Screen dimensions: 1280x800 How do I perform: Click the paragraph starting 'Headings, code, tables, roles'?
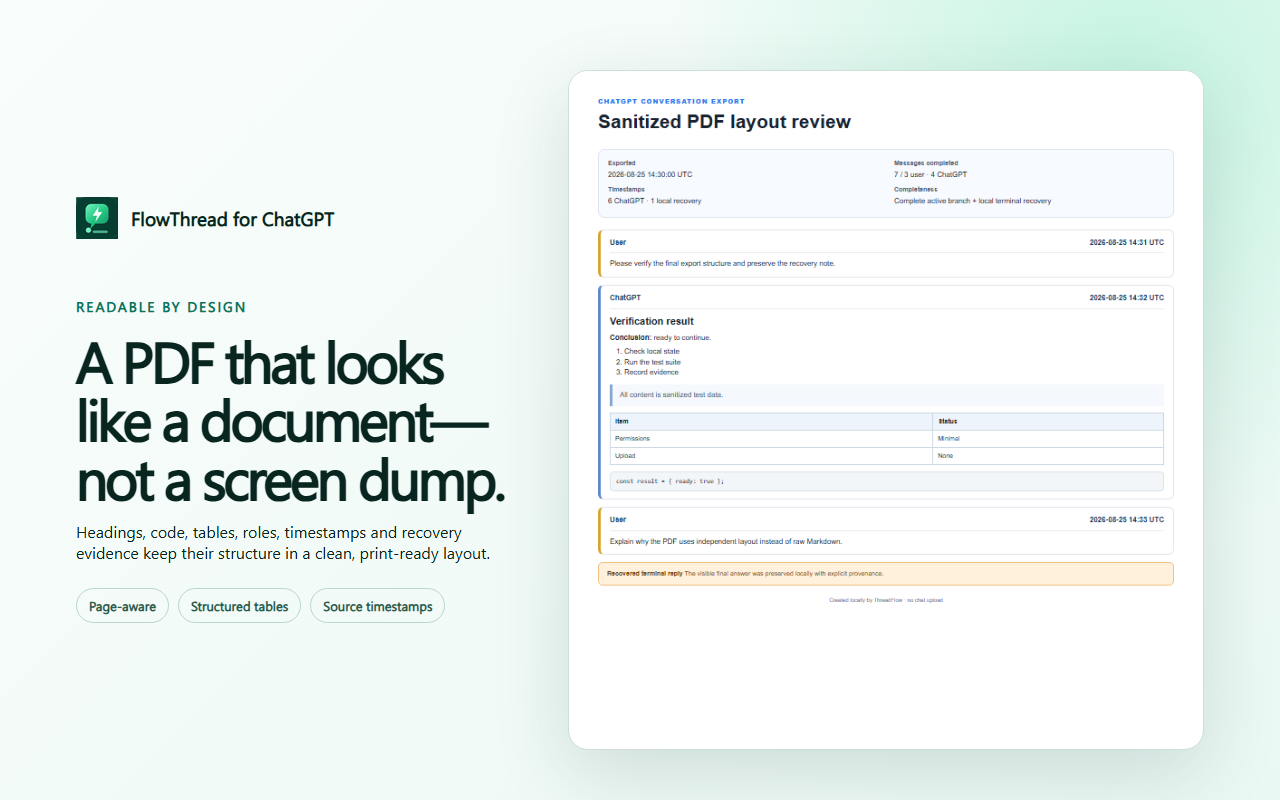(x=283, y=543)
